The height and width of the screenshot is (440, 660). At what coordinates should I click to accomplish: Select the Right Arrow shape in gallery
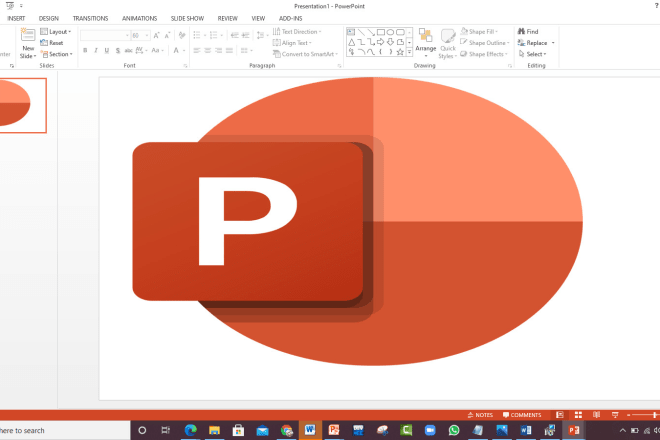(x=381, y=42)
